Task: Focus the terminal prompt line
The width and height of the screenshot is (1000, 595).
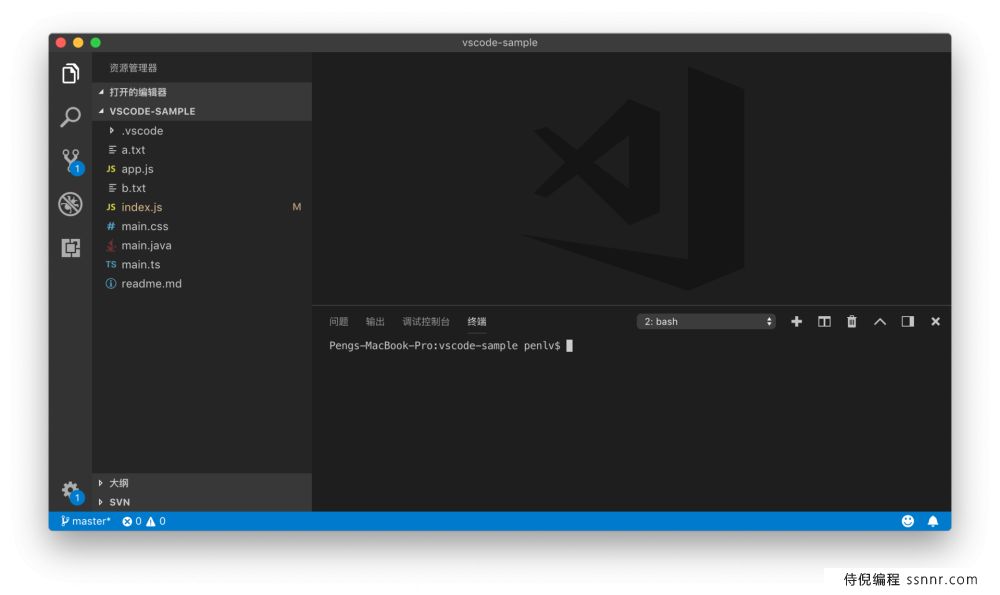Action: [x=451, y=346]
